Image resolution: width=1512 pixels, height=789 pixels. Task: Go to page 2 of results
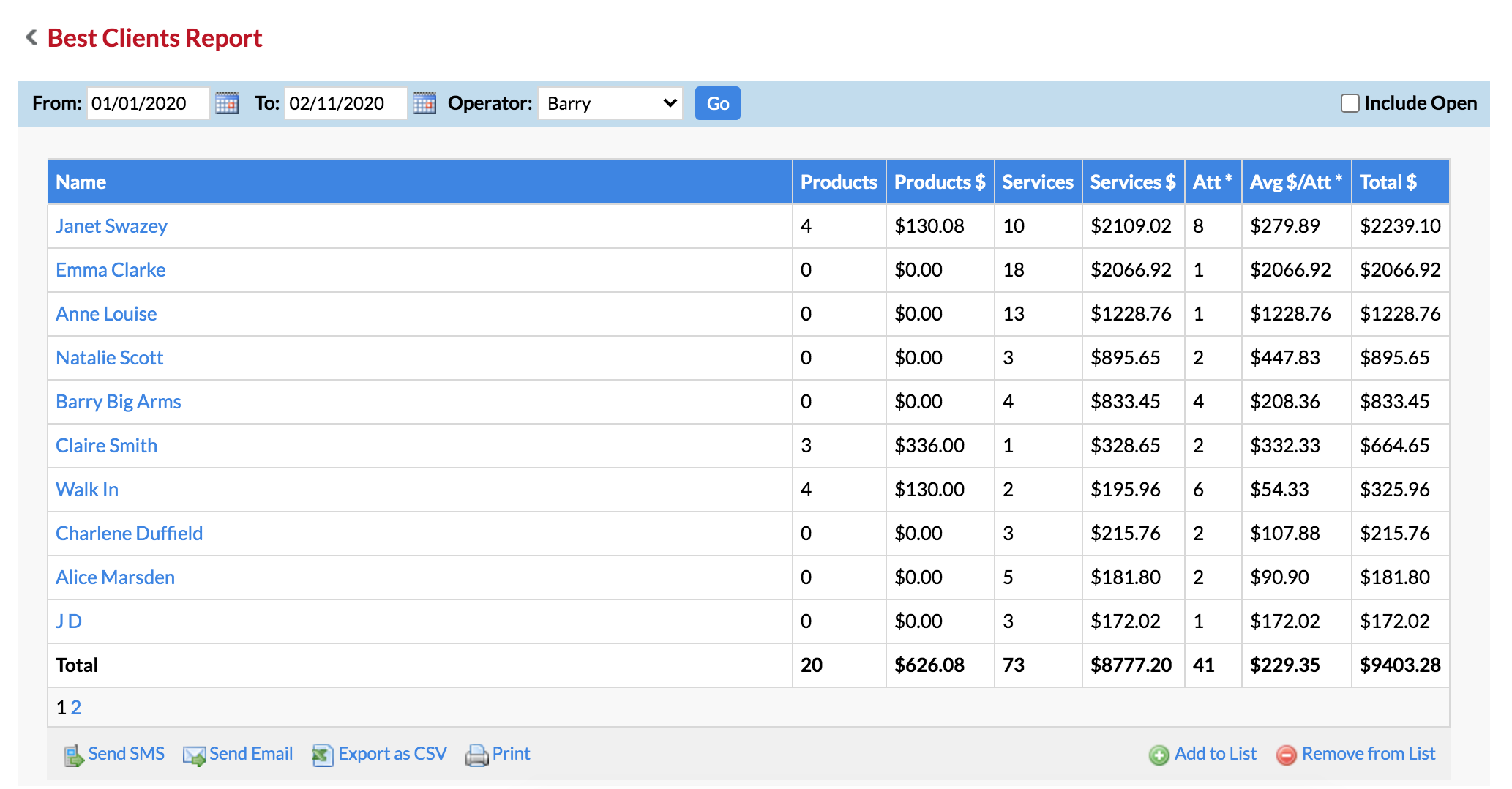[x=76, y=708]
